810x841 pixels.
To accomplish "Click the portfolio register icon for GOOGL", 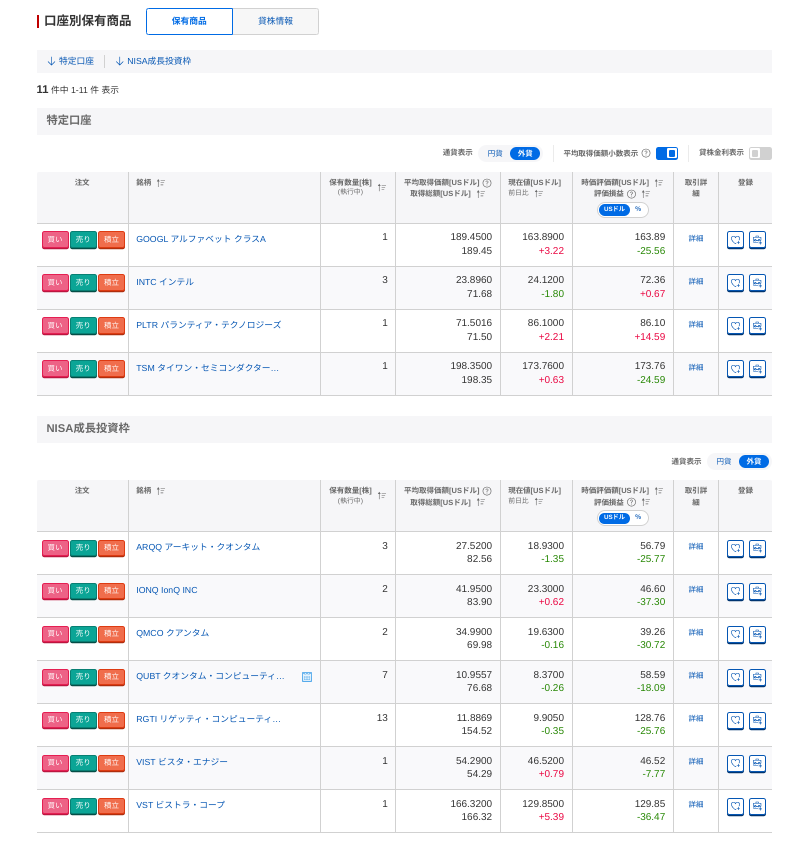I will pos(757,240).
